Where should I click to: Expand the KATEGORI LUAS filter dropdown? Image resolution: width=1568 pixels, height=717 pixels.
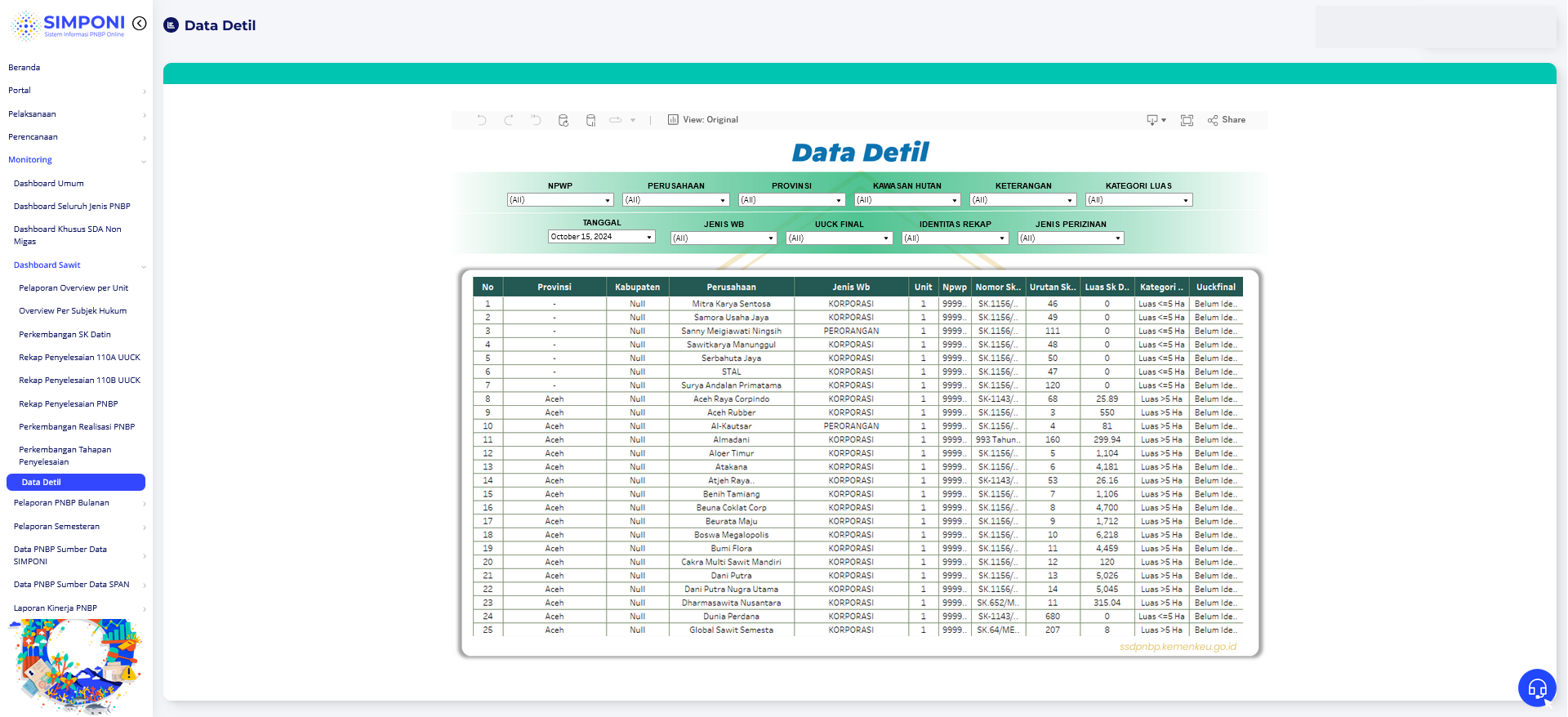pyautogui.click(x=1138, y=200)
